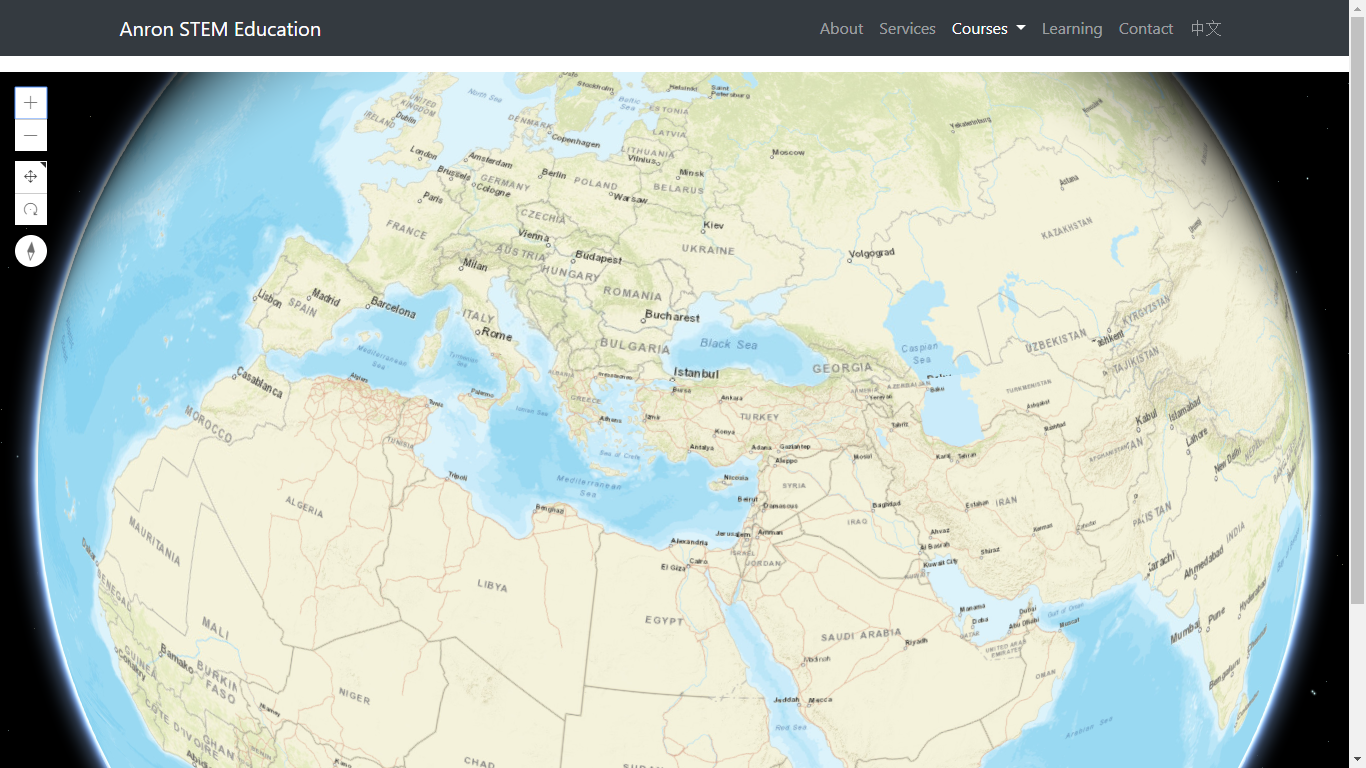Expand the Courses dropdown menu
The width and height of the screenshot is (1366, 768).
click(988, 29)
